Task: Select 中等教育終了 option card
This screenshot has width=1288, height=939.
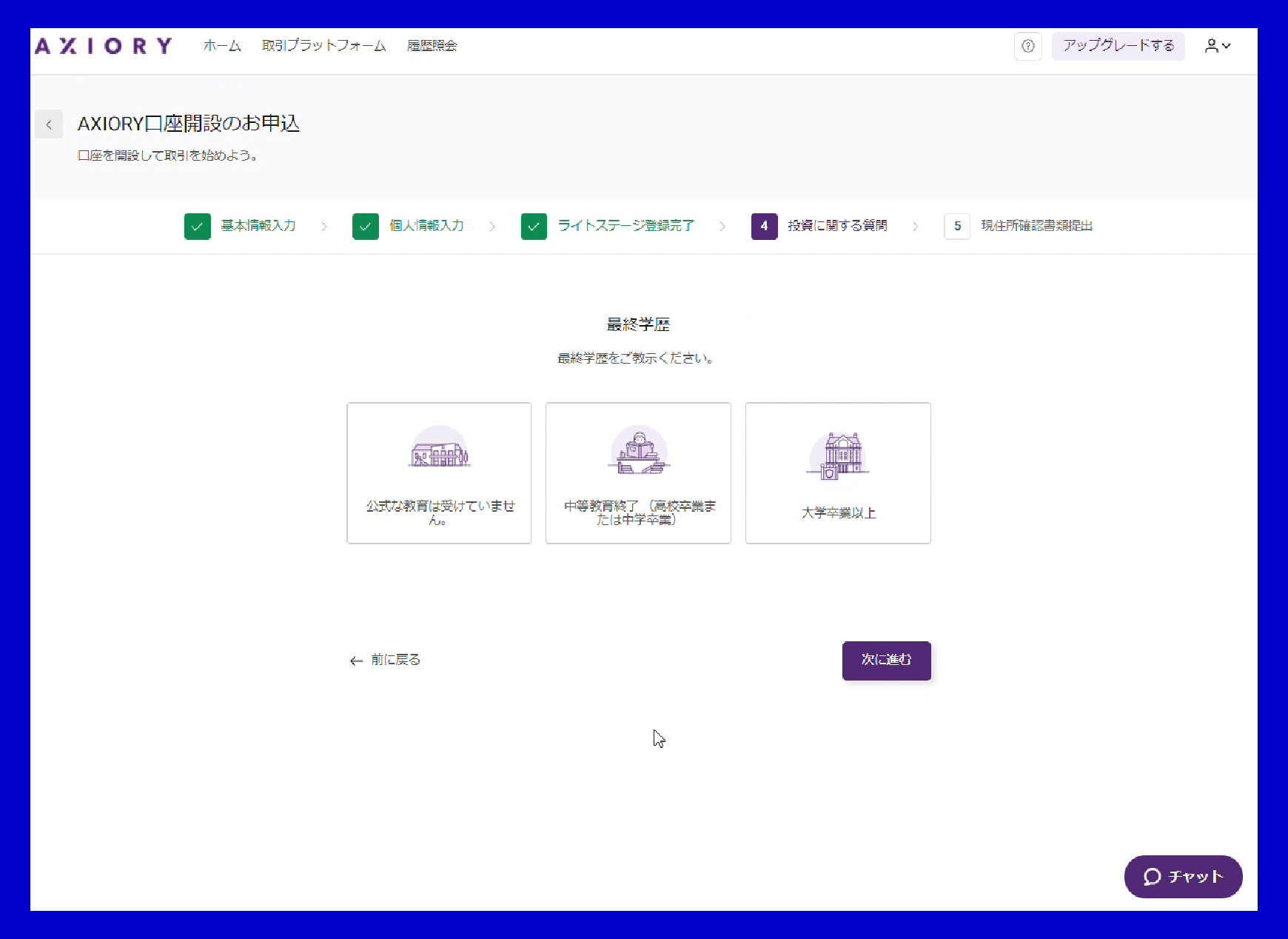Action: pyautogui.click(x=638, y=473)
